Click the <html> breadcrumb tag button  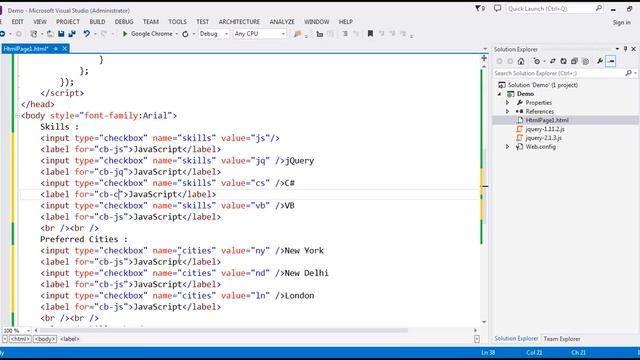point(20,339)
